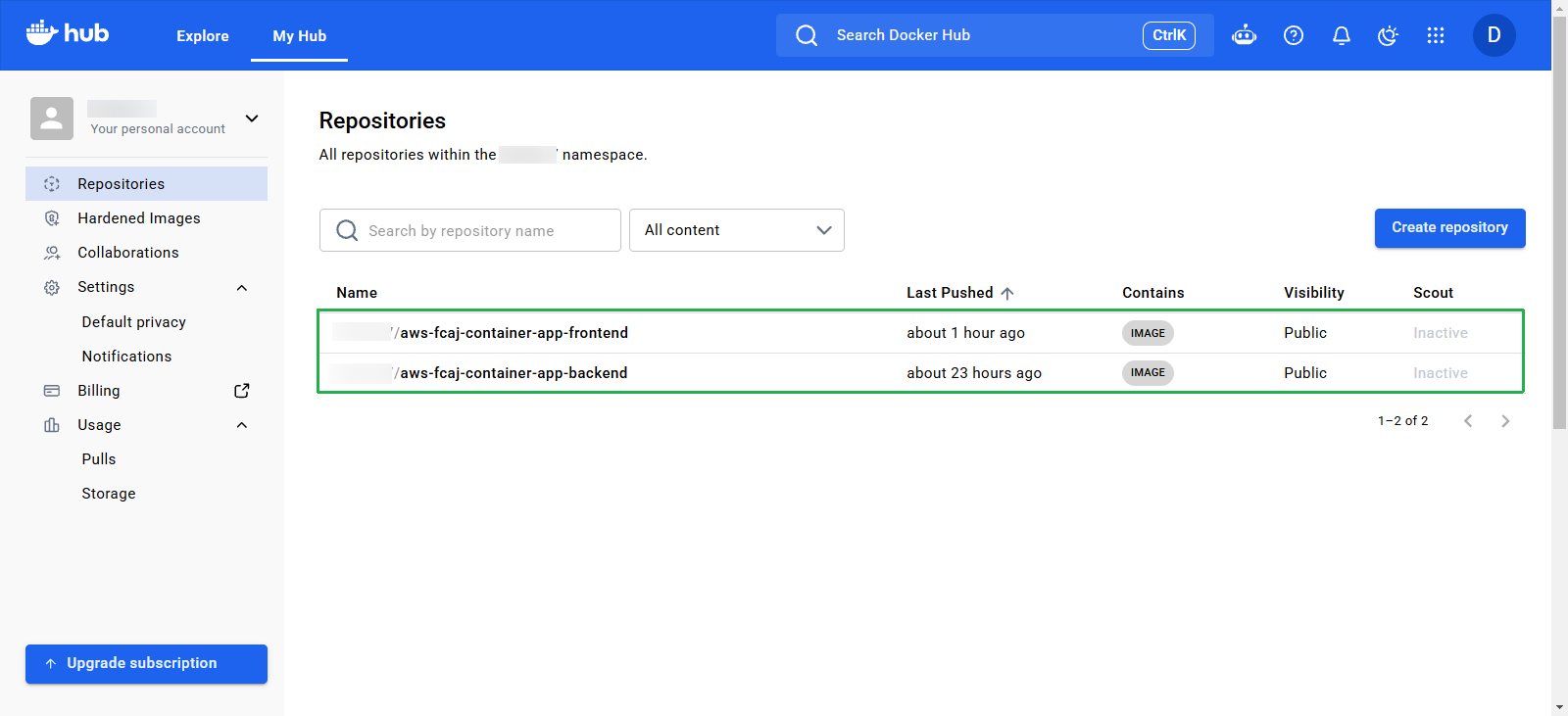
Task: Open the All content filter dropdown
Action: [x=737, y=230]
